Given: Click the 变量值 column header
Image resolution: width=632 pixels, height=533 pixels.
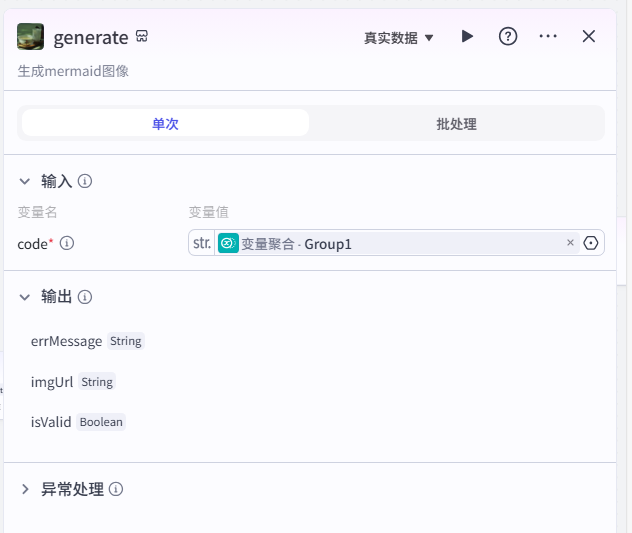Looking at the screenshot, I should [209, 212].
